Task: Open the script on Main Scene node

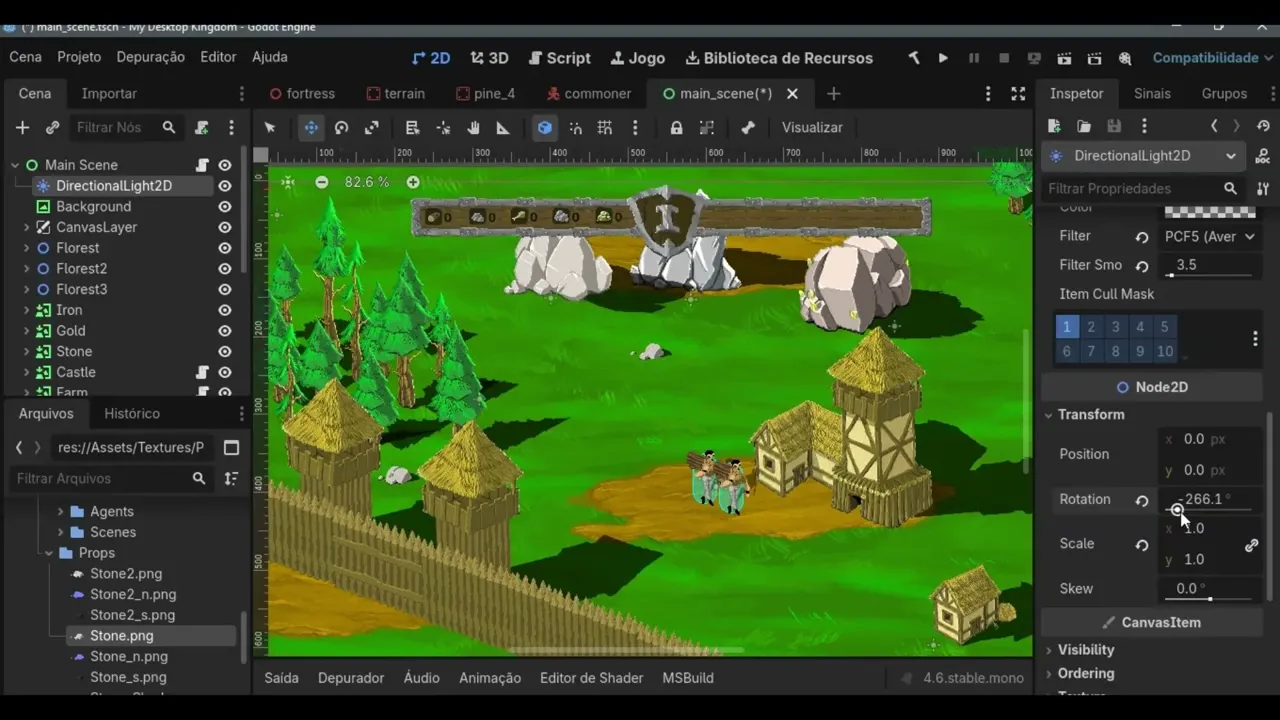Action: [x=203, y=165]
